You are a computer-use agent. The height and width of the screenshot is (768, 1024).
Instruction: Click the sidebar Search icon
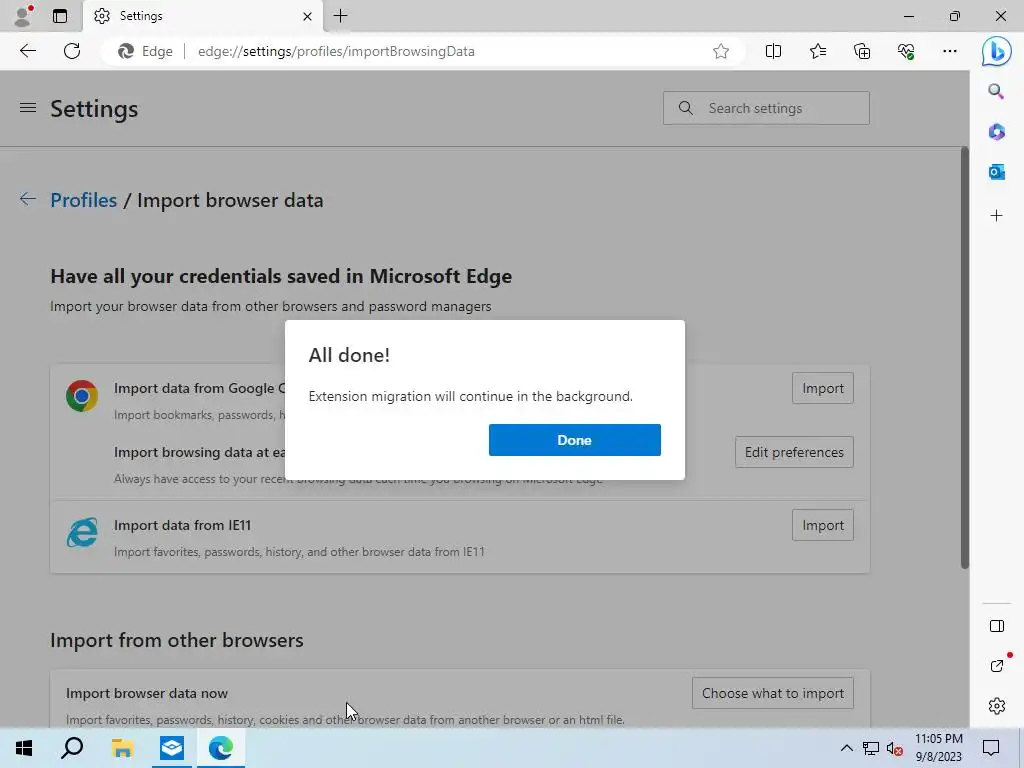click(996, 91)
